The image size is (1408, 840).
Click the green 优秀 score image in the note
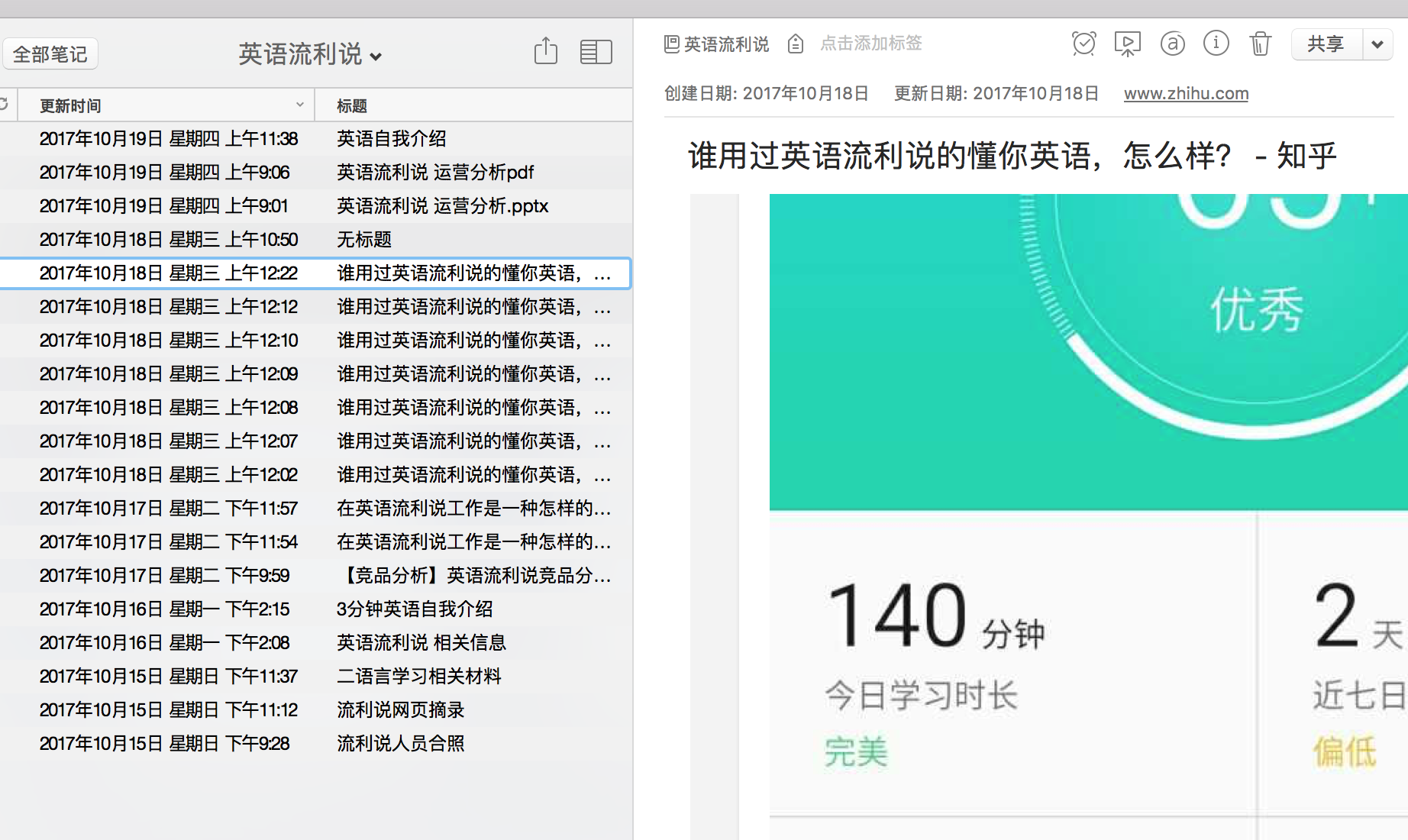1089,352
